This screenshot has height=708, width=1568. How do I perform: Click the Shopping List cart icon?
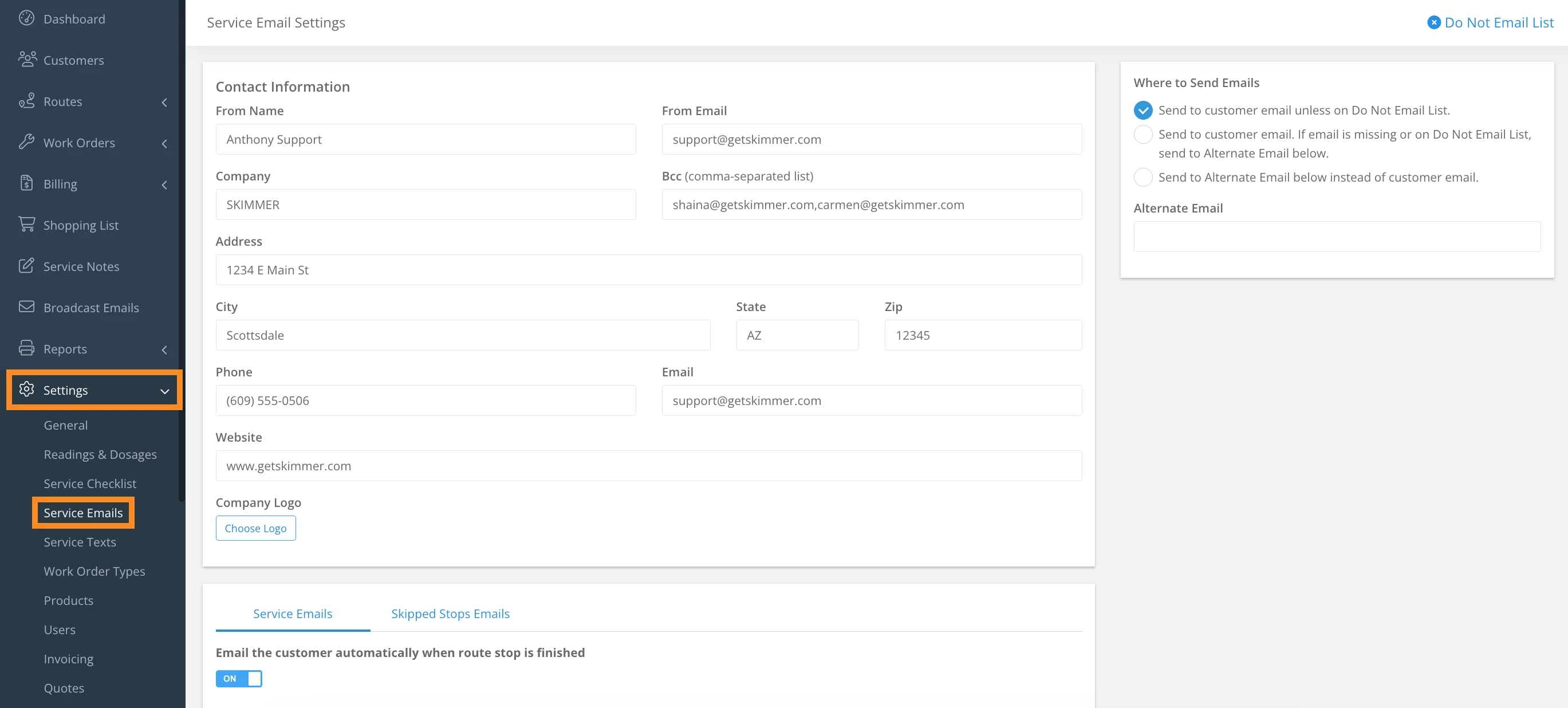26,224
